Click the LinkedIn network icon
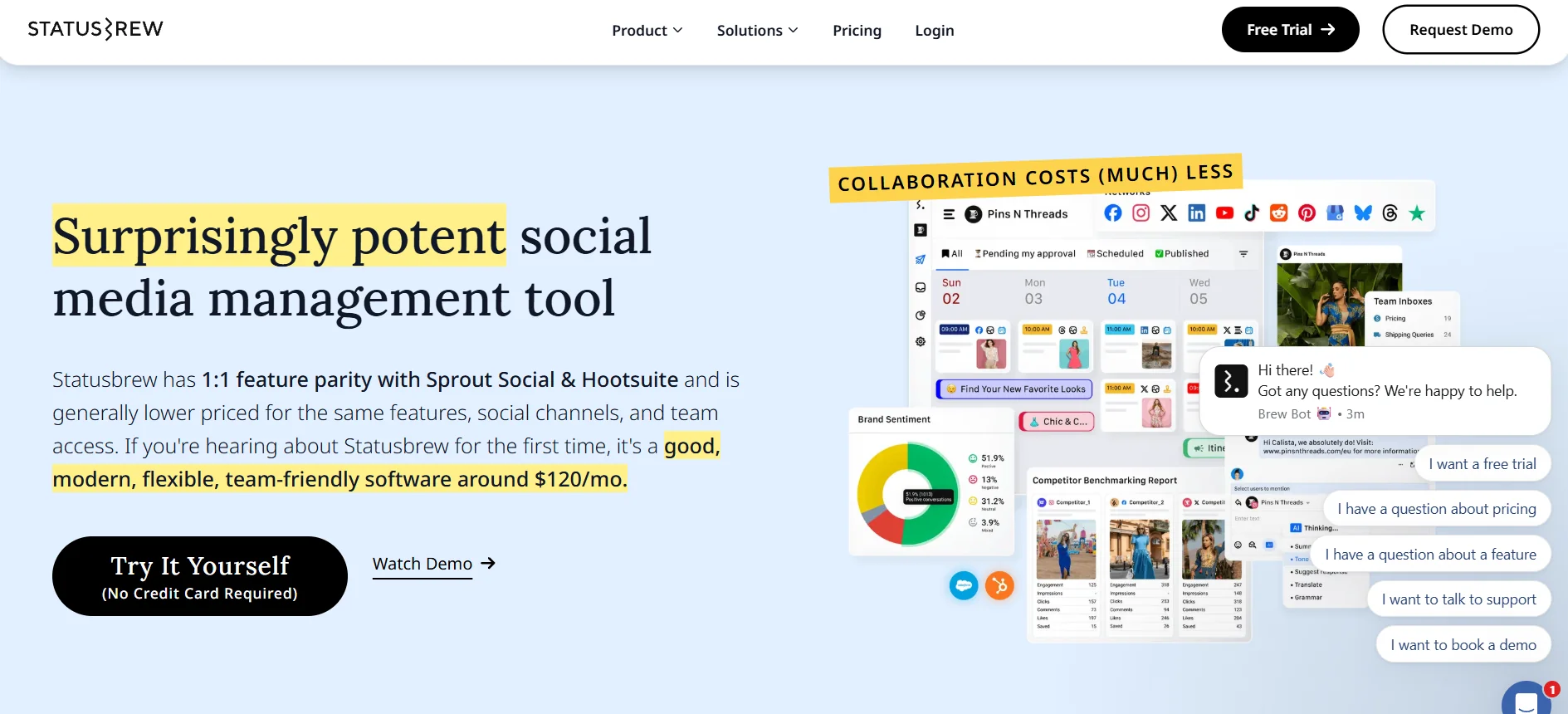Screen dimensions: 1568x714 [x=1196, y=213]
